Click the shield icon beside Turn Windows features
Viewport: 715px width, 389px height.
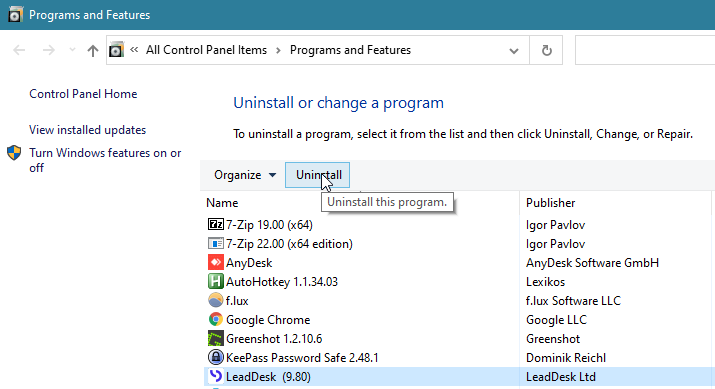[x=14, y=153]
